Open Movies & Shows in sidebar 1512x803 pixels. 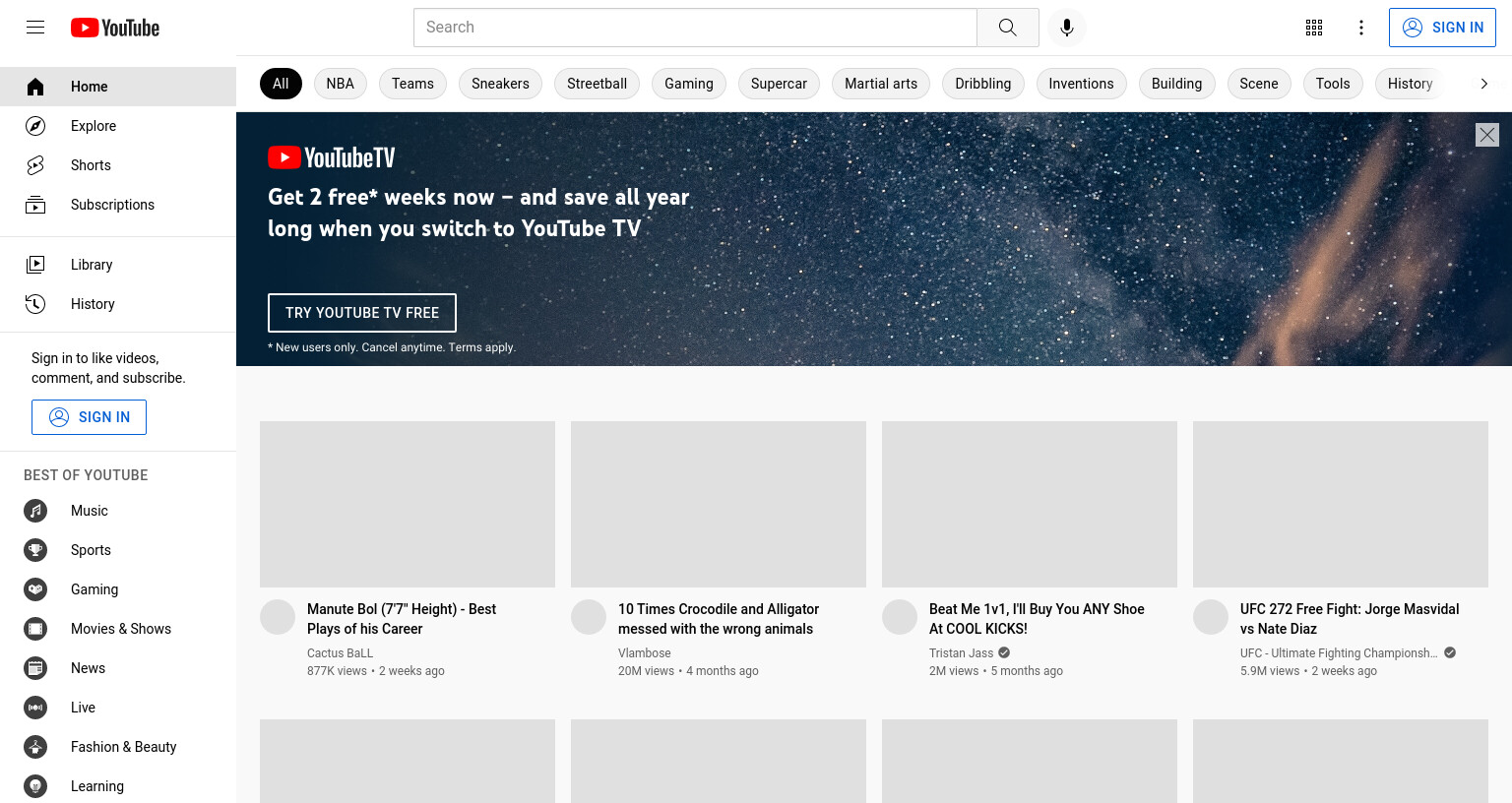(118, 629)
